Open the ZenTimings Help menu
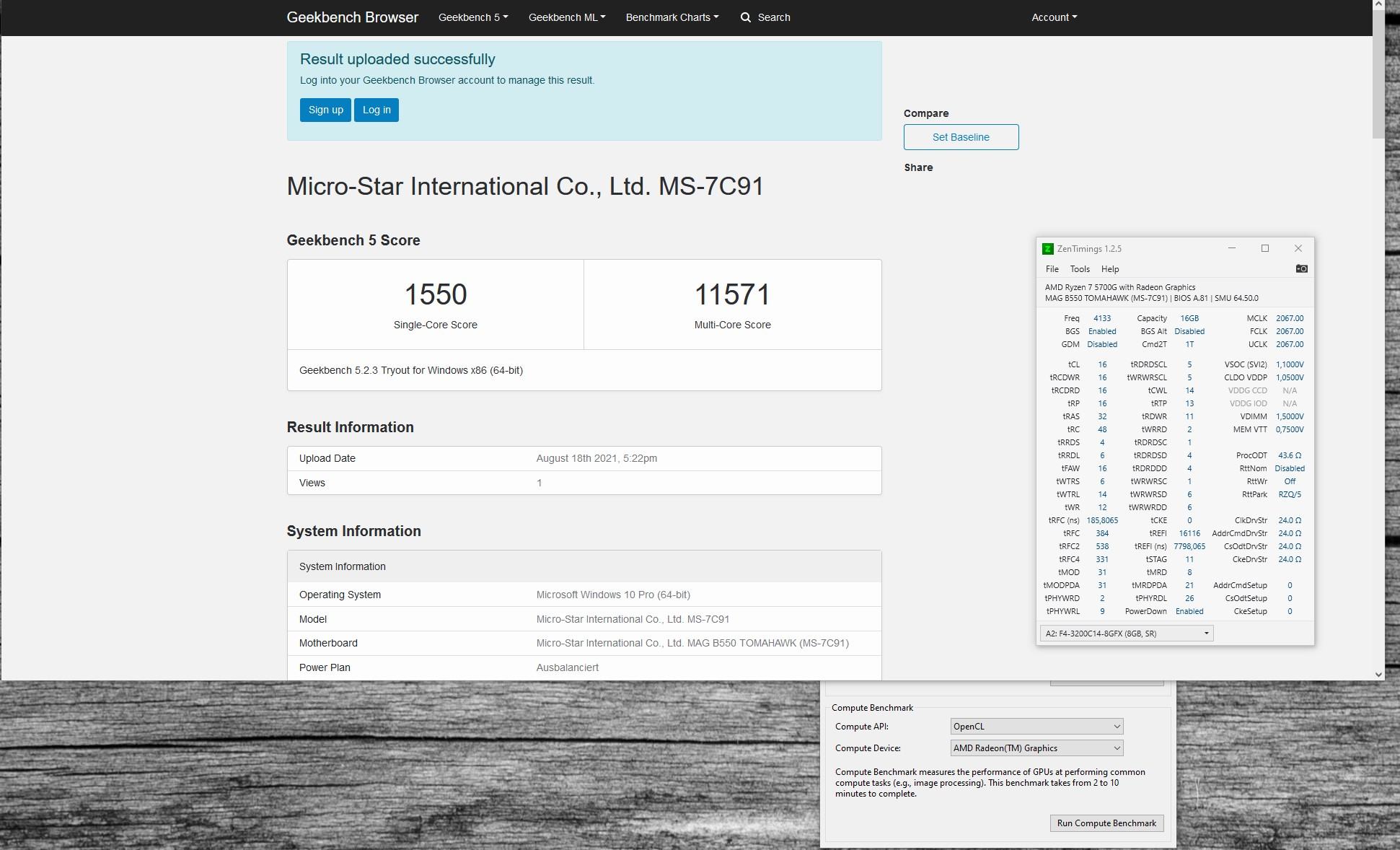This screenshot has width=1400, height=850. (1110, 269)
